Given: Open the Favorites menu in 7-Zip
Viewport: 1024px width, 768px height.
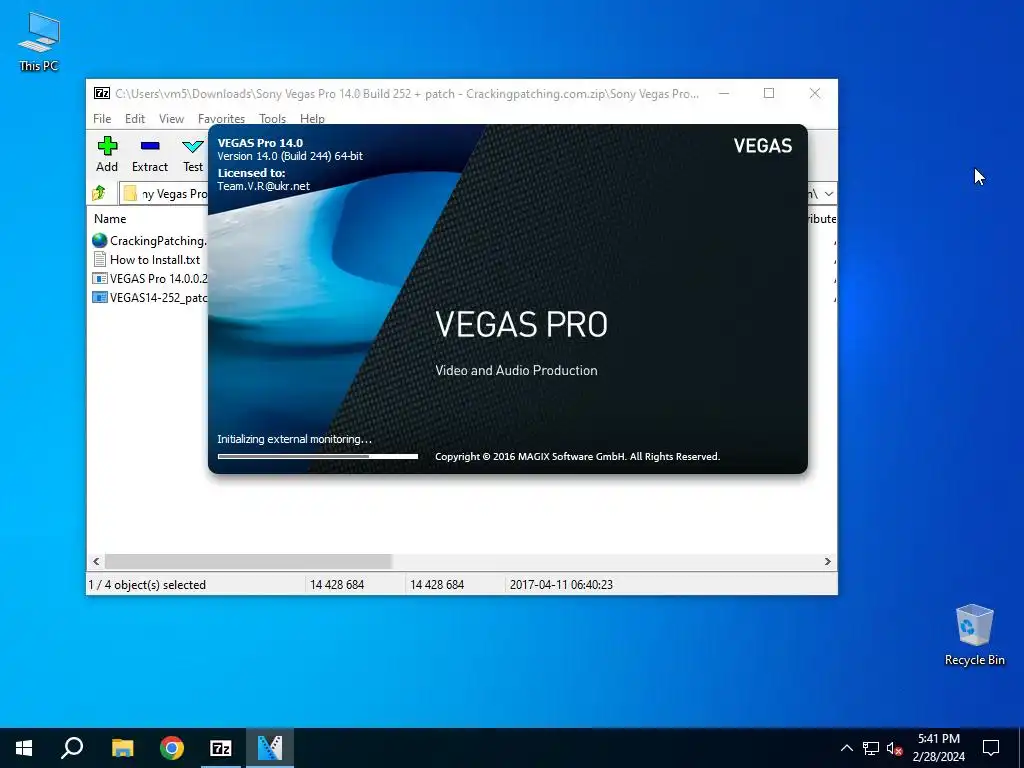Looking at the screenshot, I should (x=221, y=118).
